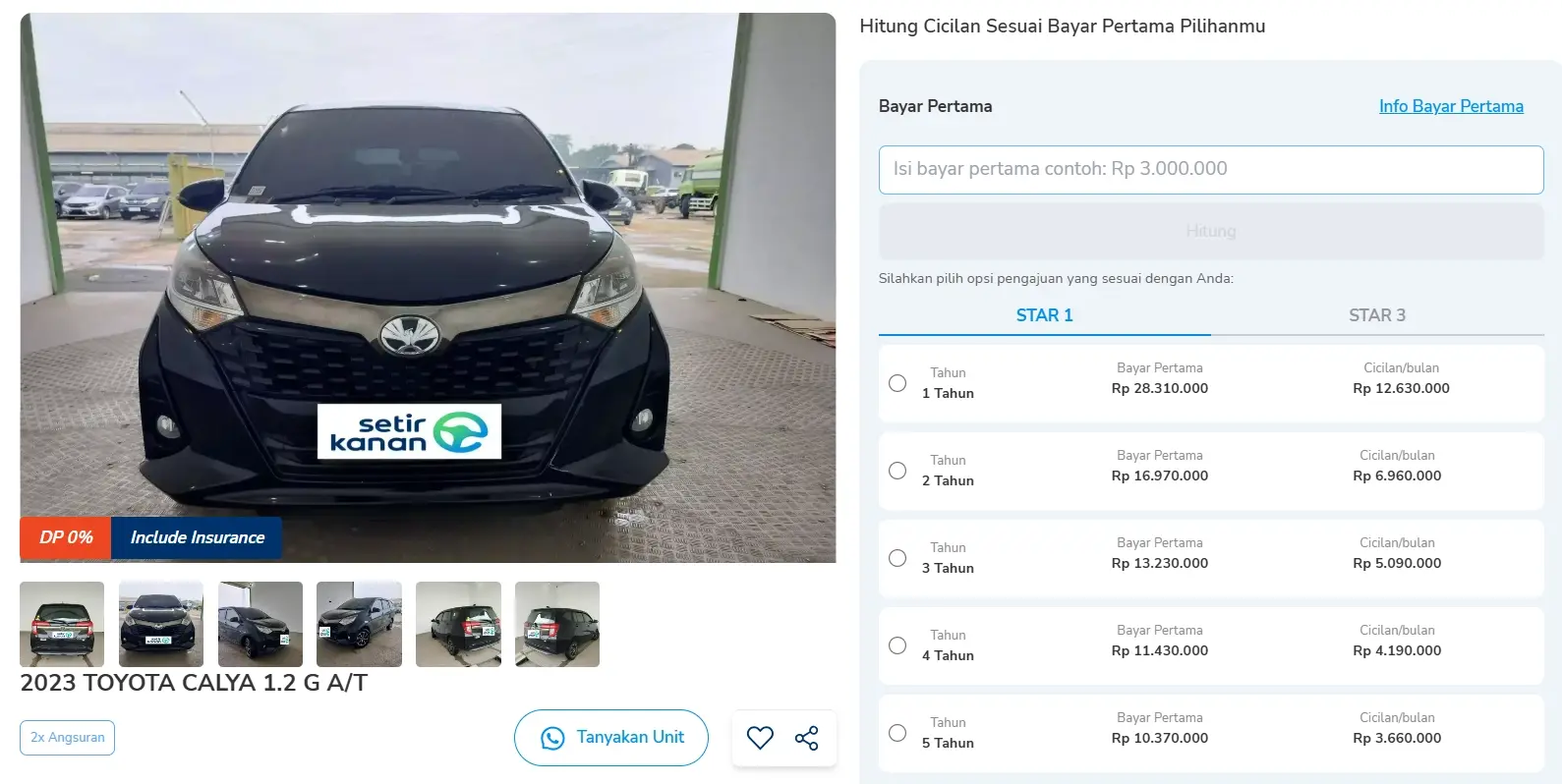
Task: Click the Bayar Pertama input field
Action: (x=1210, y=170)
